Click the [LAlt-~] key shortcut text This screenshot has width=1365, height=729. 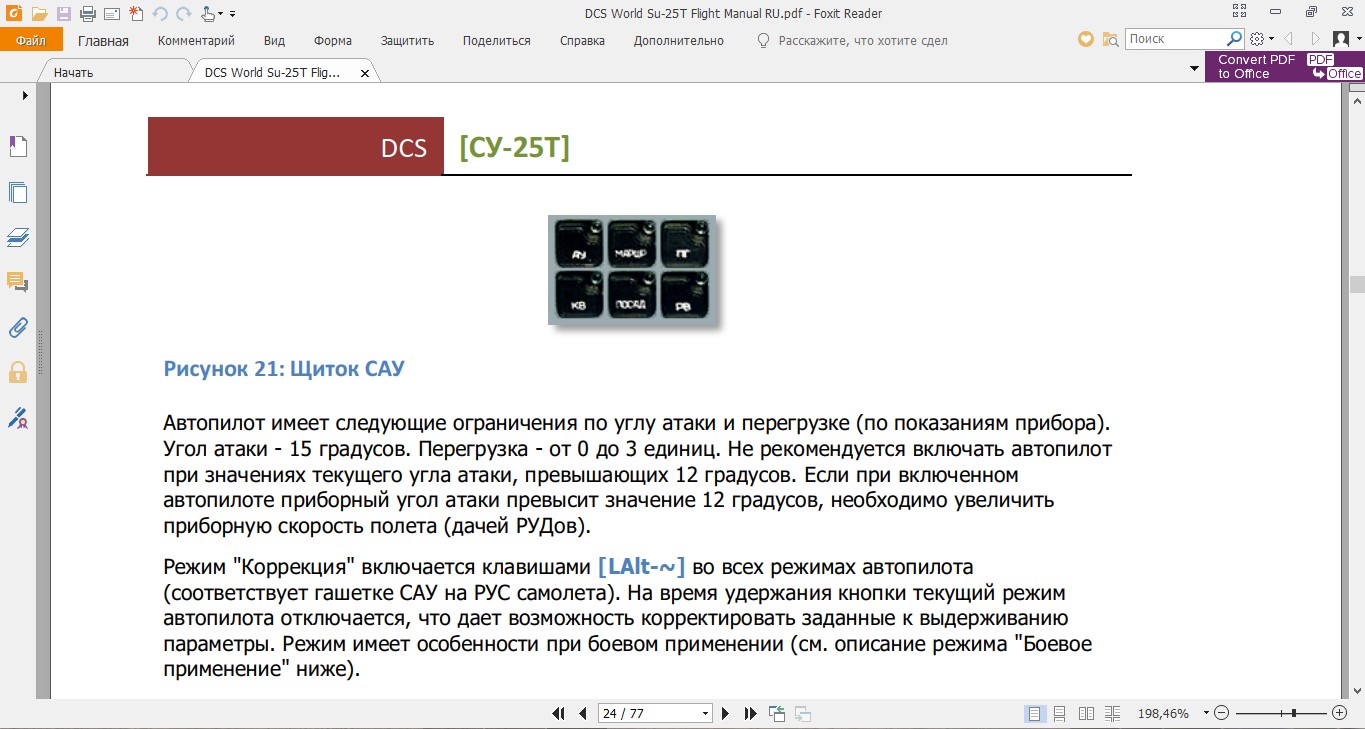click(641, 567)
